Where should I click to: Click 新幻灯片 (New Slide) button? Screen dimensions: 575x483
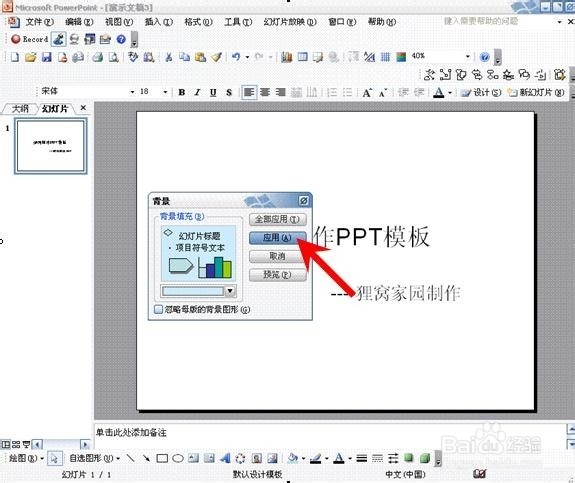536,92
